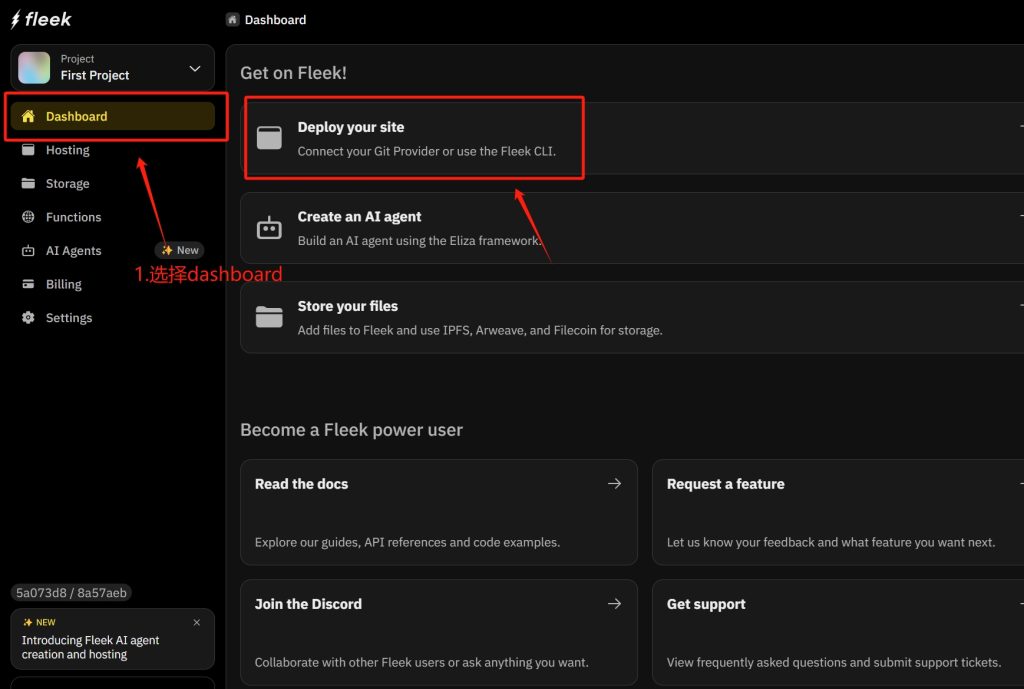Click 'View frequently asked questions' text
Screen dimensions: 1024x689
tap(834, 662)
